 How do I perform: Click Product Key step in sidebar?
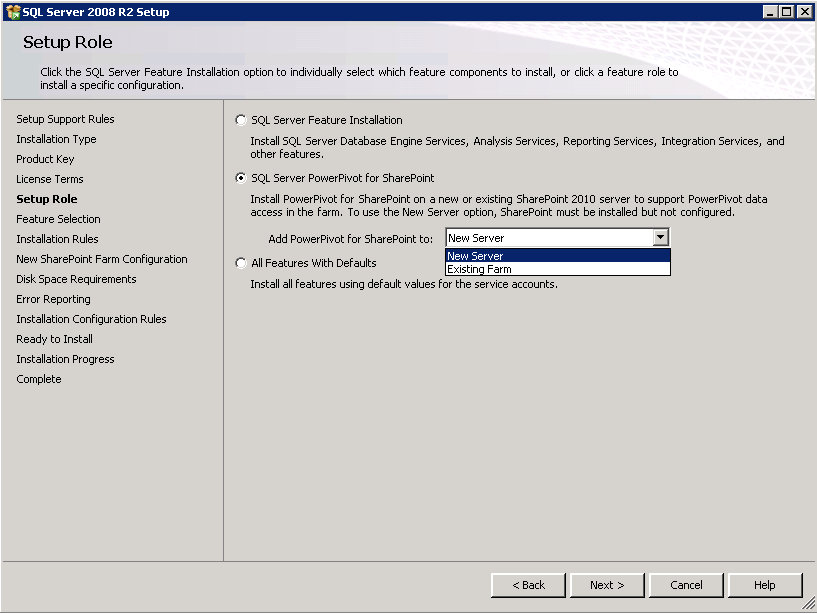[45, 159]
